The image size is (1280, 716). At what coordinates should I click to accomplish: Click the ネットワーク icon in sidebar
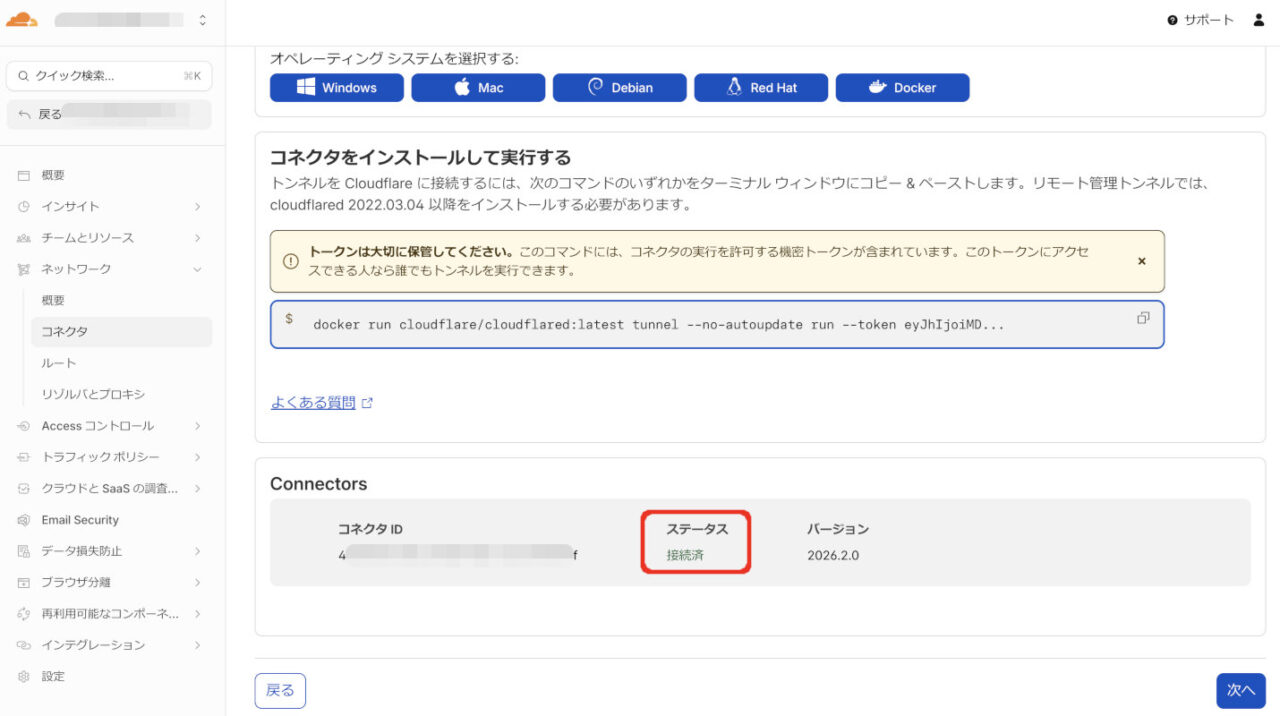click(24, 269)
